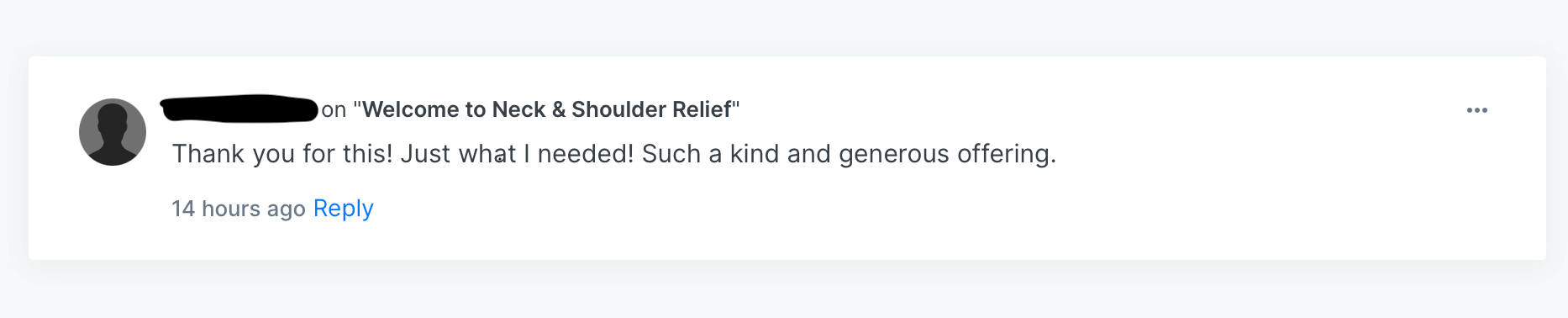
Task: Click "Neck &" in the post title
Action: click(x=530, y=109)
